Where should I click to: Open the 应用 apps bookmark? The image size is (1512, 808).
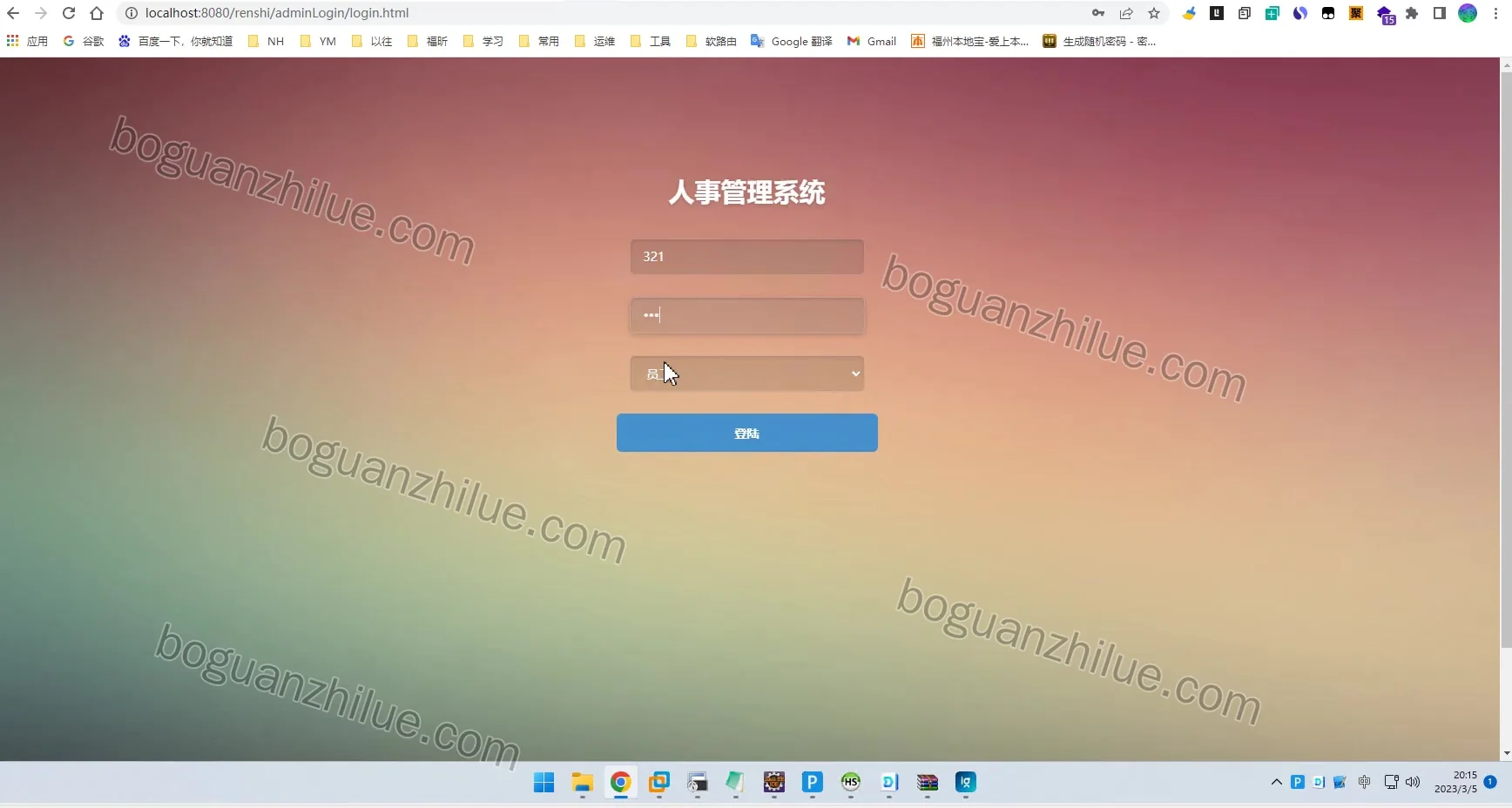click(x=27, y=41)
